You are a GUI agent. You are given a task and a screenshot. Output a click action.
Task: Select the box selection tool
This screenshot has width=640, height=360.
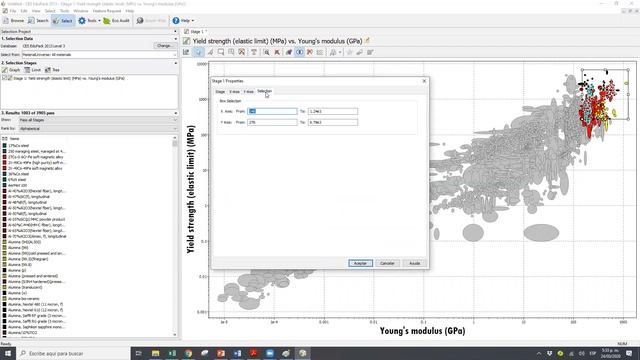tap(221, 52)
